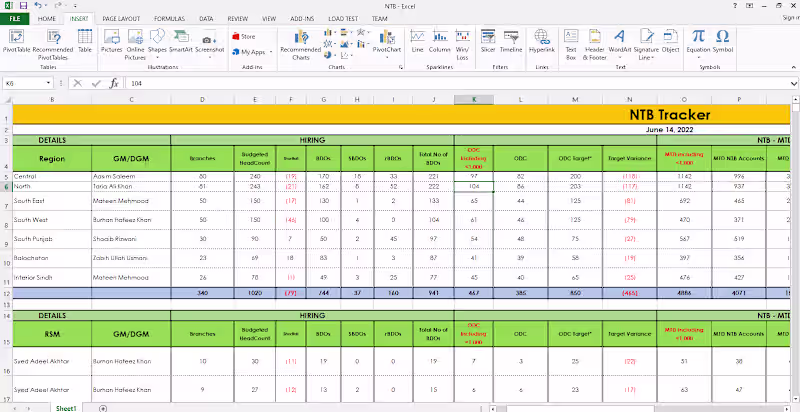Open the Insert Function dialog
The image size is (800, 412).
pyautogui.click(x=114, y=83)
